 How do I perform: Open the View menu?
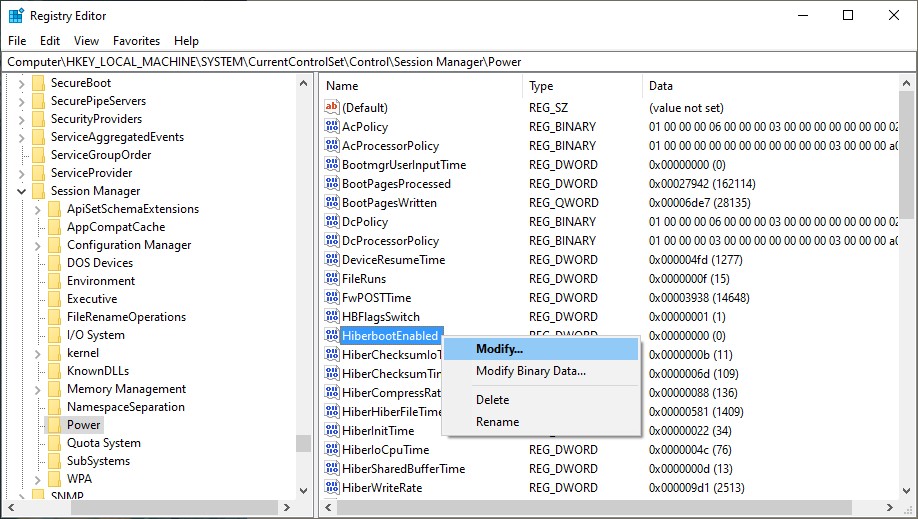point(86,40)
